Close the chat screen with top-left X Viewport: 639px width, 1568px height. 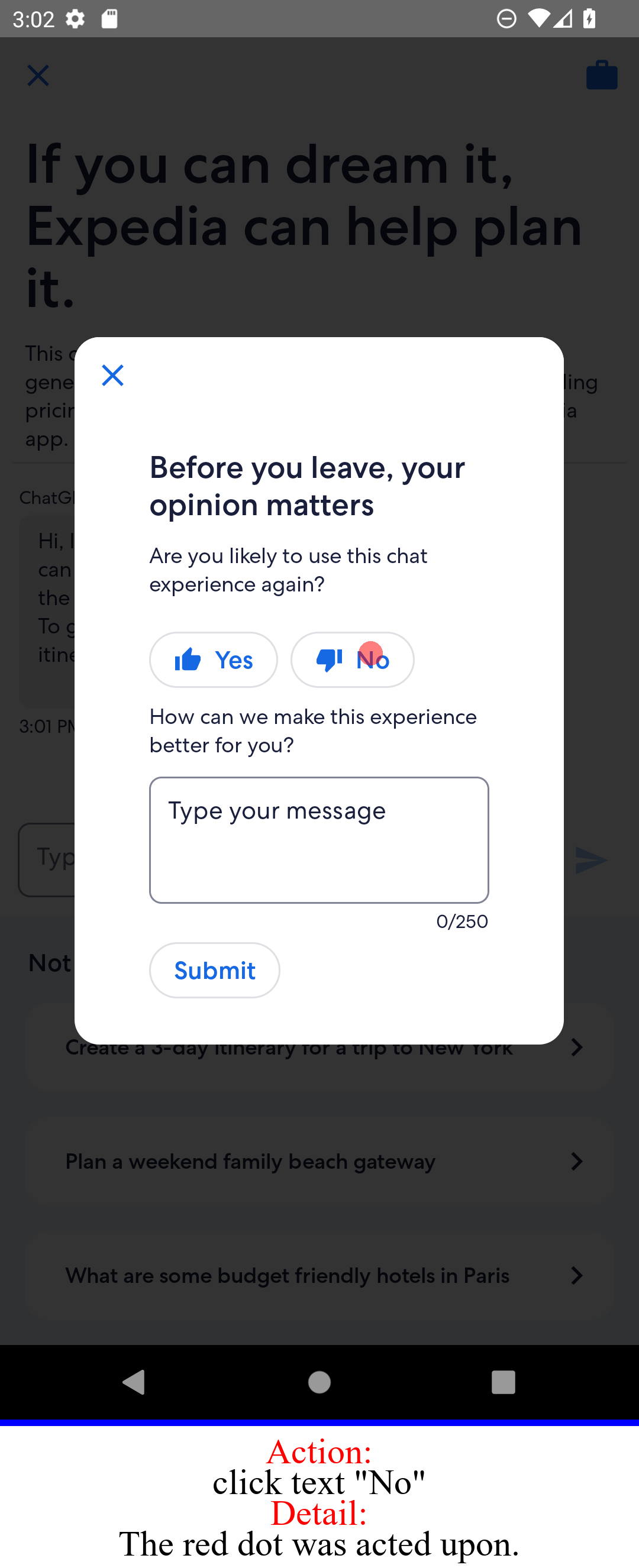click(38, 76)
